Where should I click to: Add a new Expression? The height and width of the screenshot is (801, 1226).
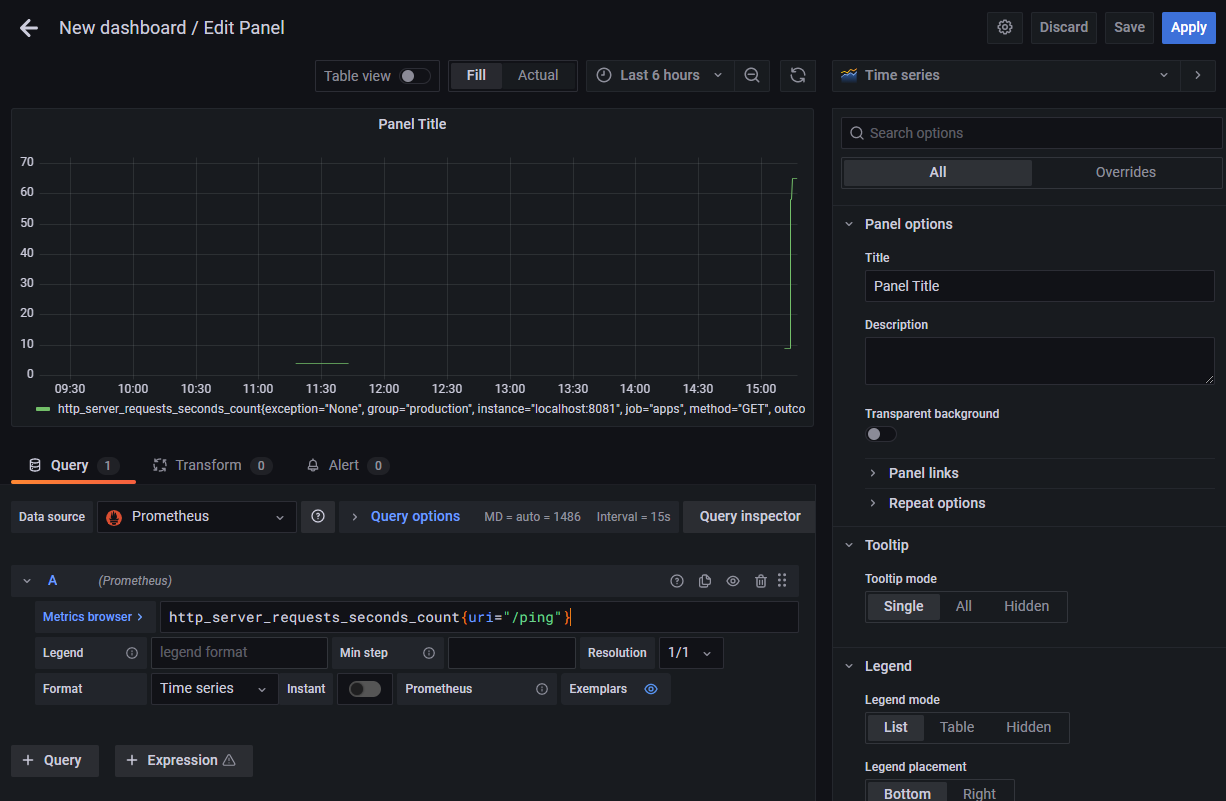click(x=184, y=760)
